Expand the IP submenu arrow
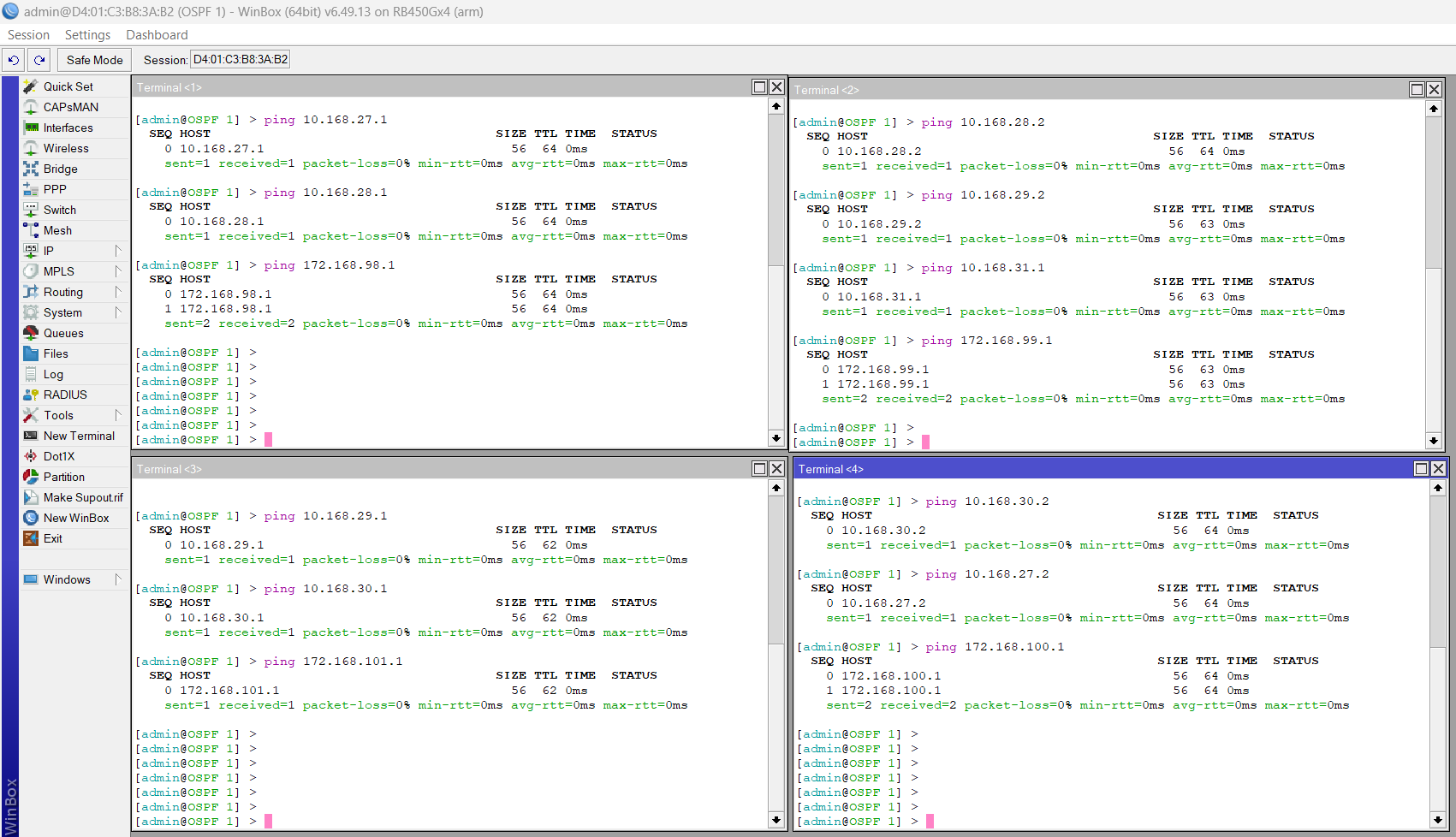Viewport: 1456px width, 837px height. 118,251
